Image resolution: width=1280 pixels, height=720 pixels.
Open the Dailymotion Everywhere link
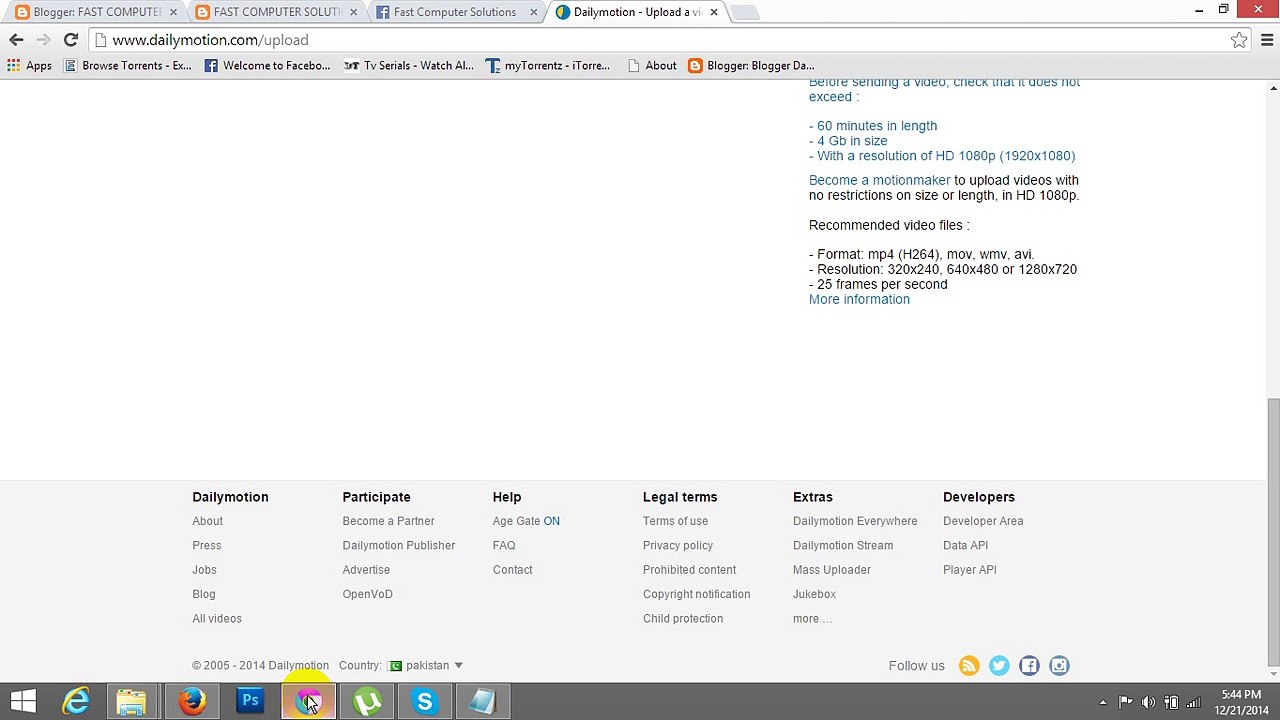(x=855, y=521)
